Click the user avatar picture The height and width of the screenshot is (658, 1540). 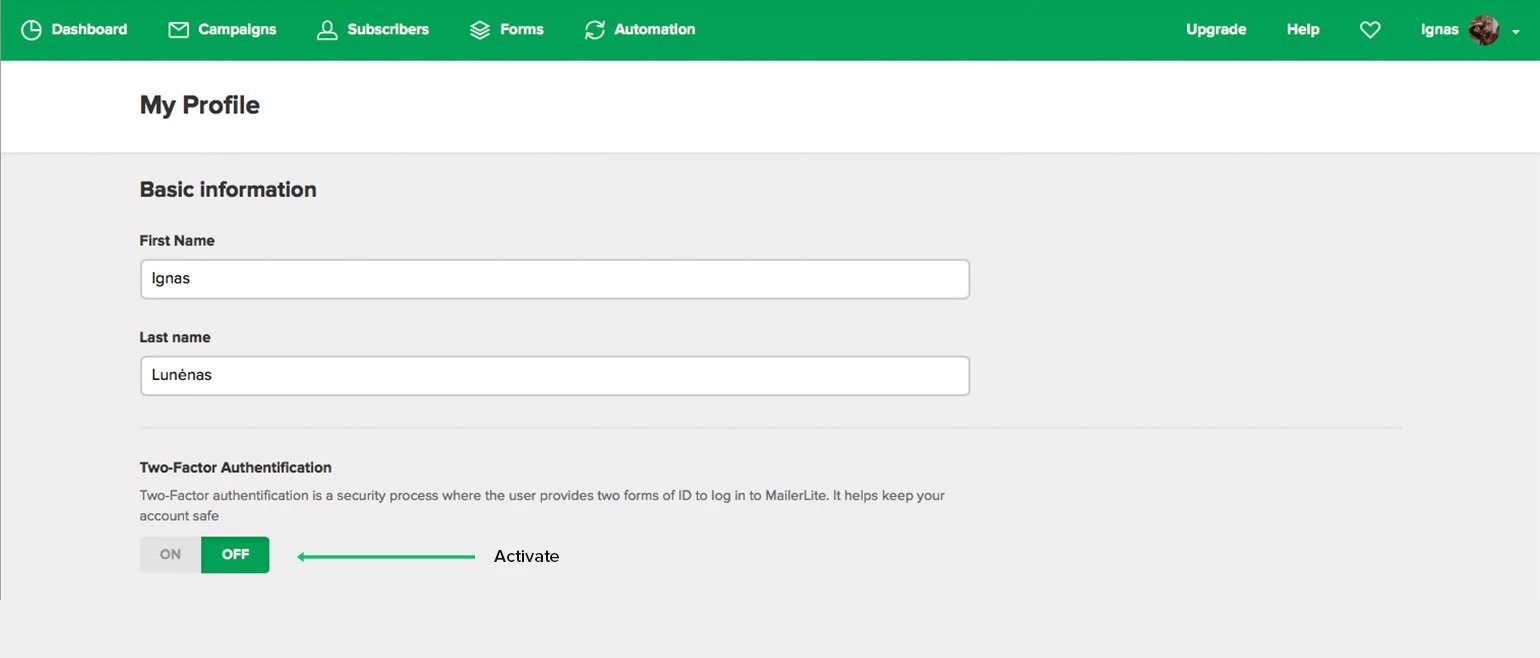[x=1484, y=30]
